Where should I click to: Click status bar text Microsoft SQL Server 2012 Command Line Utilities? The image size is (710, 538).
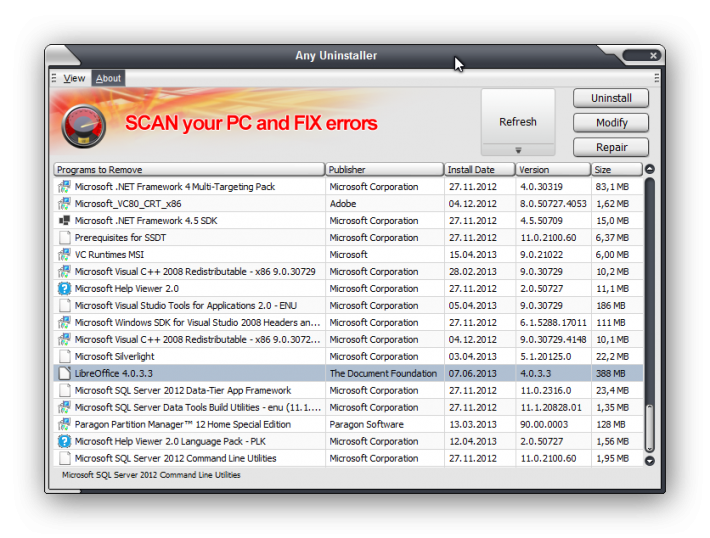click(x=151, y=475)
